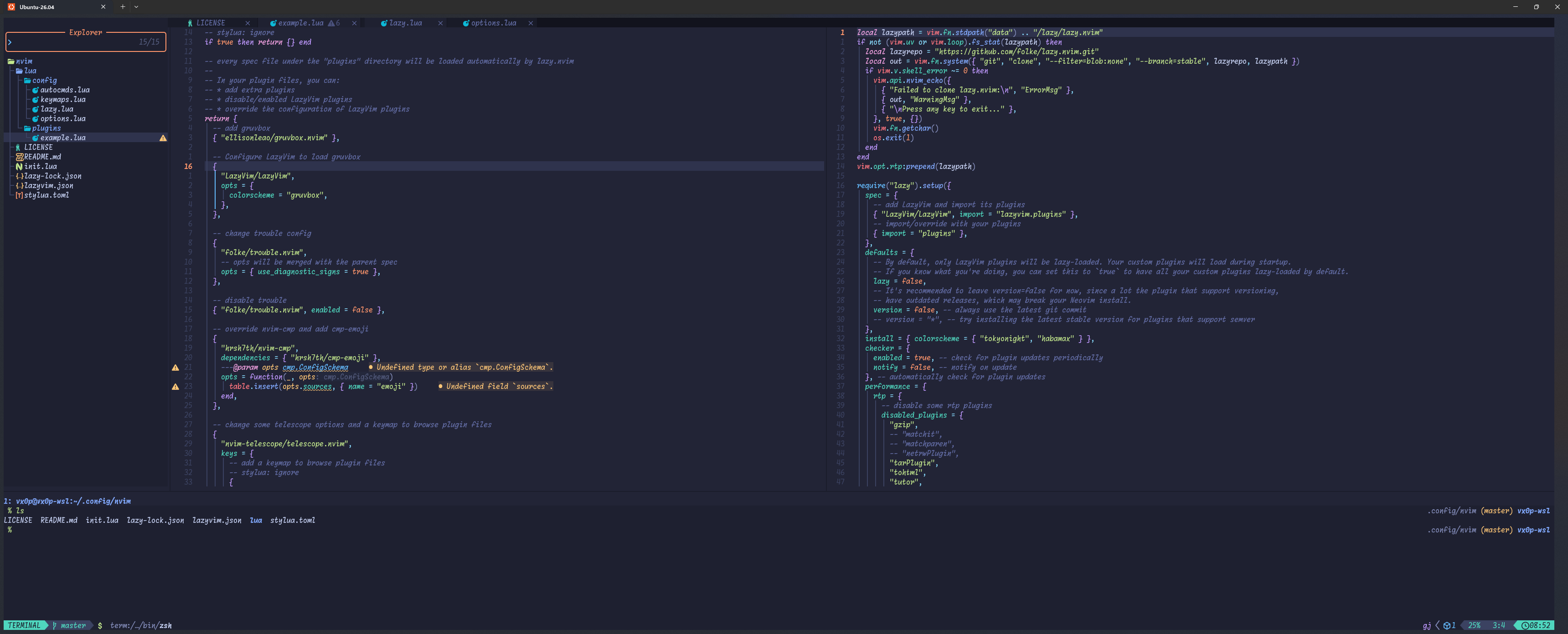
Task: Click the clock icon in the statusline
Action: (1526, 625)
